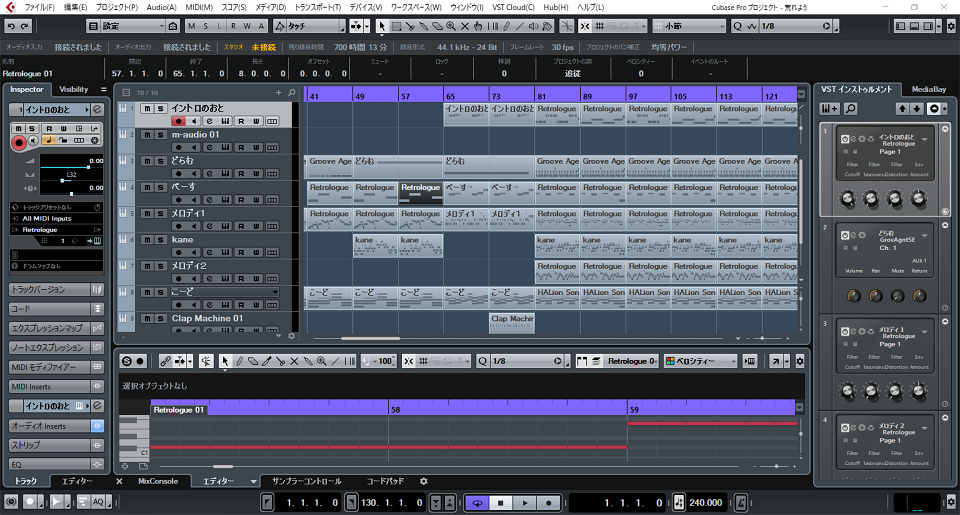Select the draw pencil tool in project toolbar
960x515 pixels.
pos(506,26)
